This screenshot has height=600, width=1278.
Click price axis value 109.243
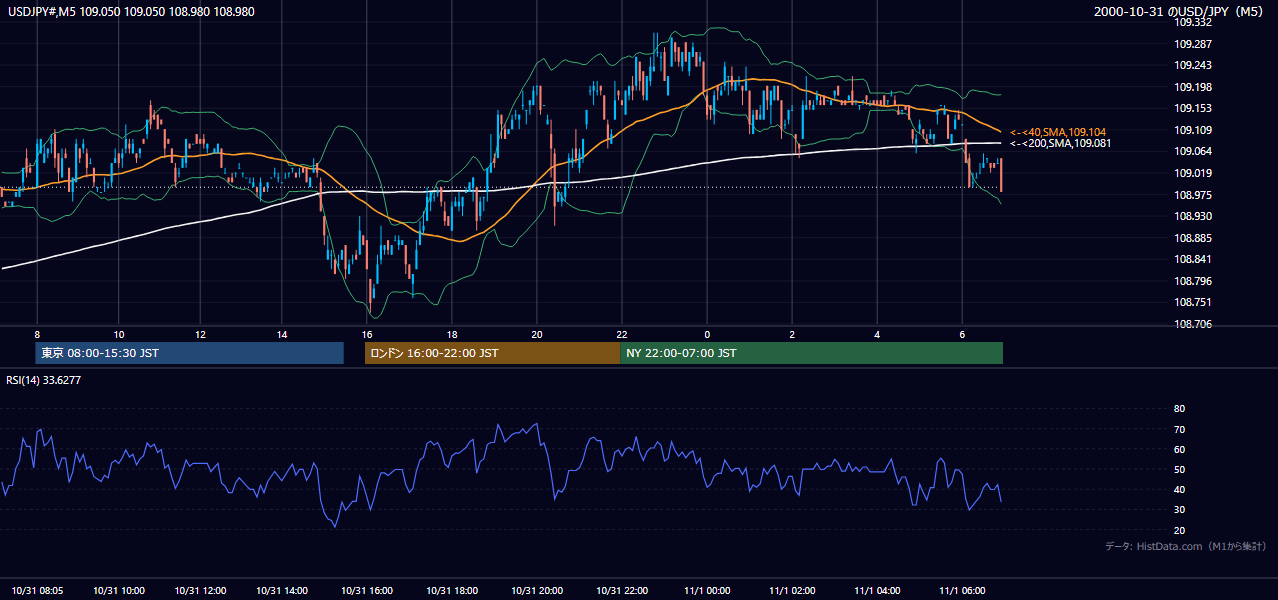(x=1193, y=65)
